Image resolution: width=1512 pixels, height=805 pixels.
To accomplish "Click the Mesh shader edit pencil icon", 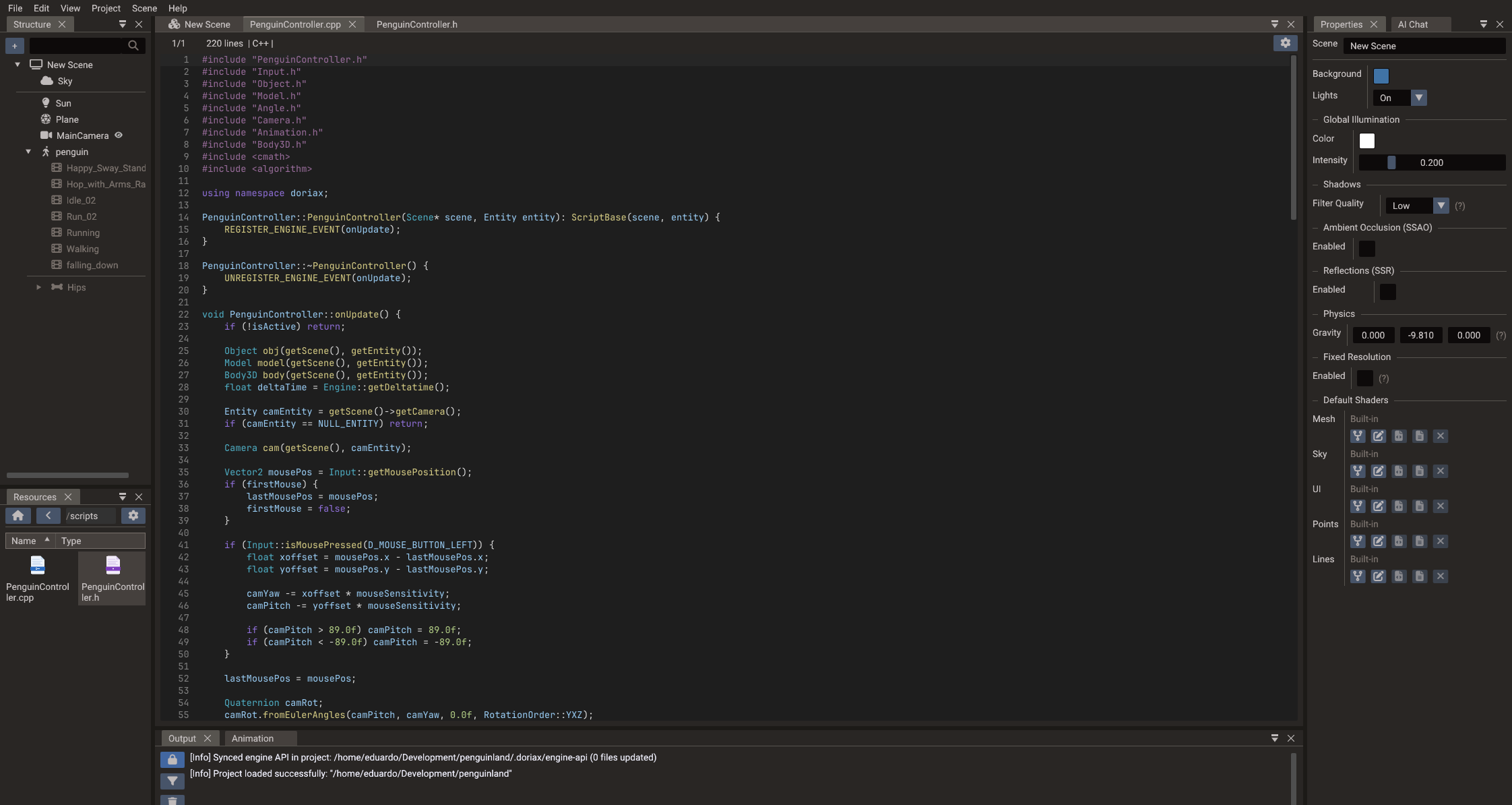I will [1379, 436].
